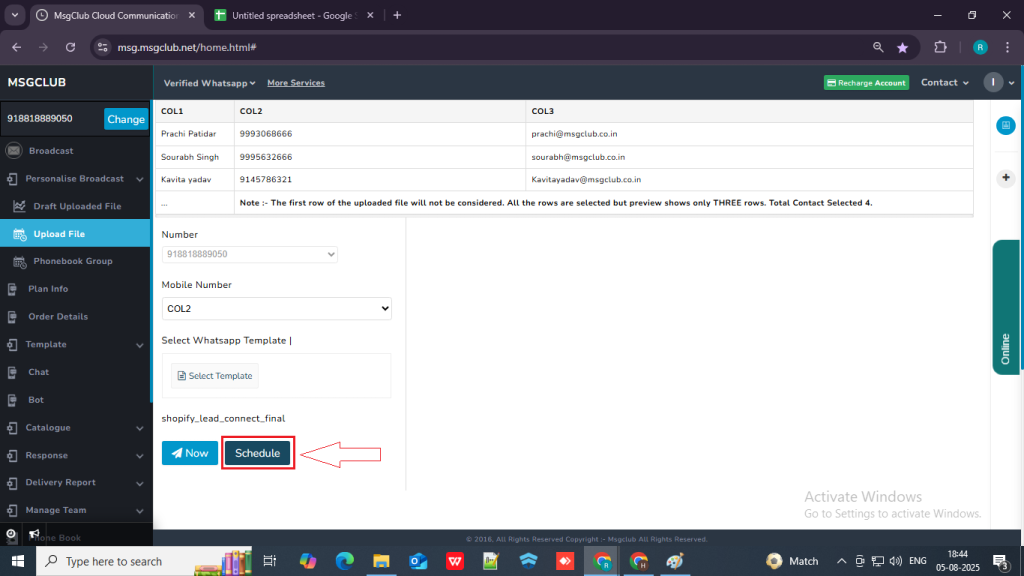The height and width of the screenshot is (576, 1024).
Task: Open the taskbar notification center icon
Action: 1000,561
